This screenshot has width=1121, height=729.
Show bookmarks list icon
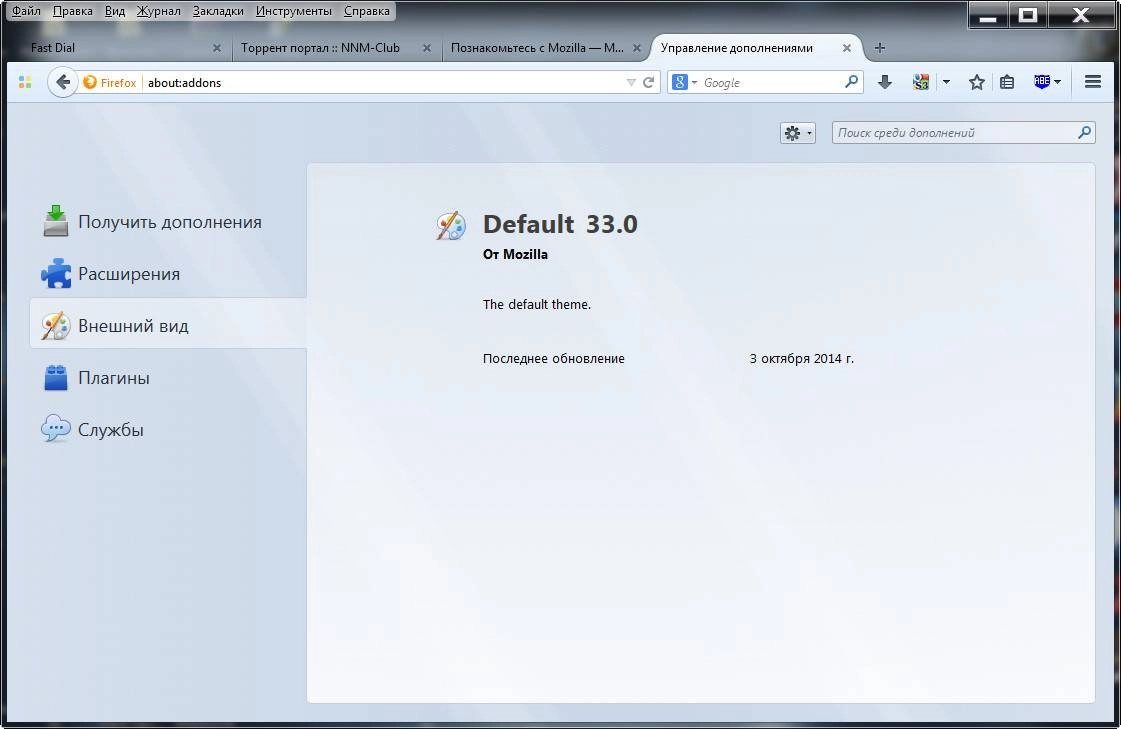coord(1007,82)
